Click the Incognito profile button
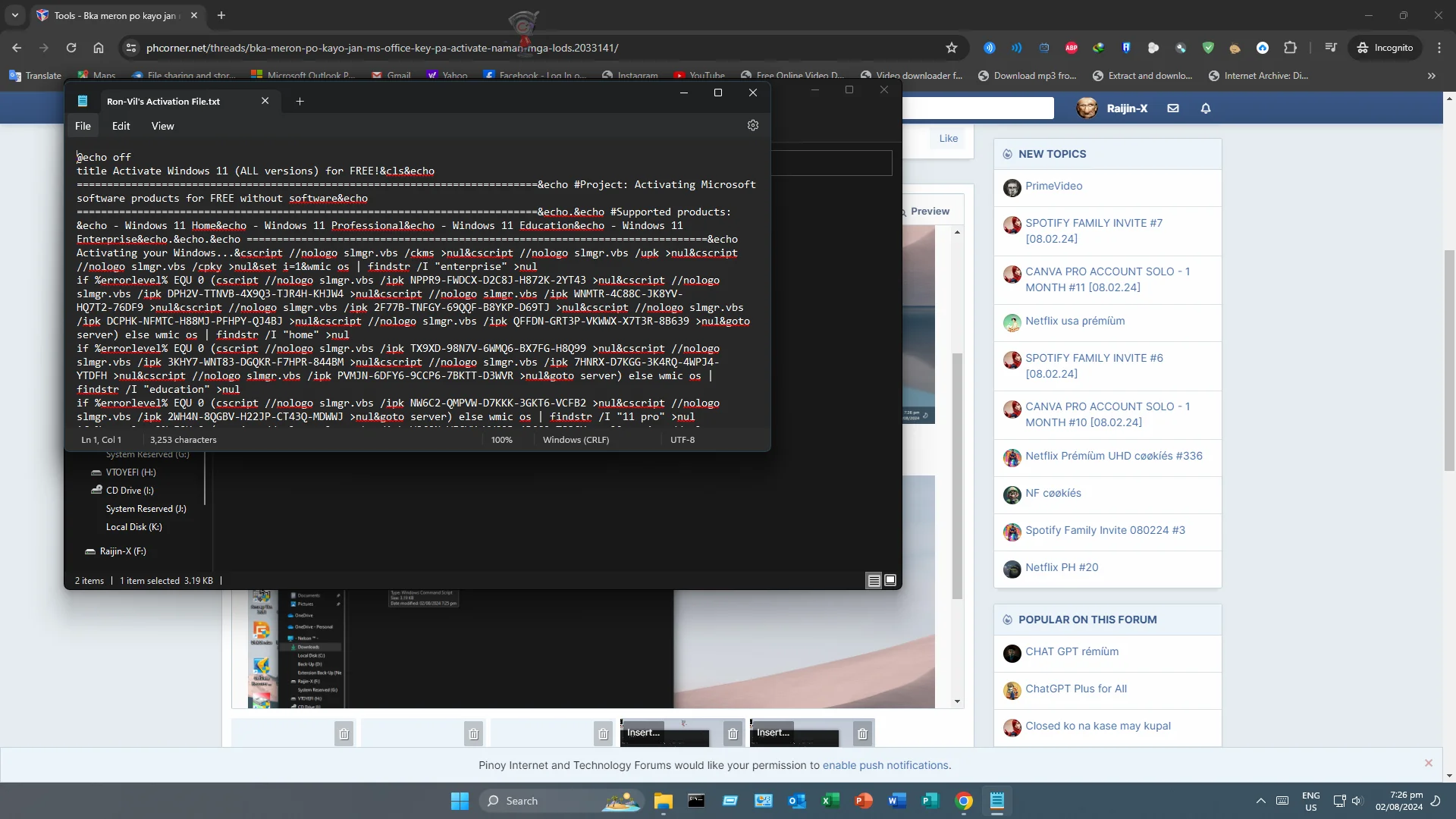 [x=1385, y=48]
